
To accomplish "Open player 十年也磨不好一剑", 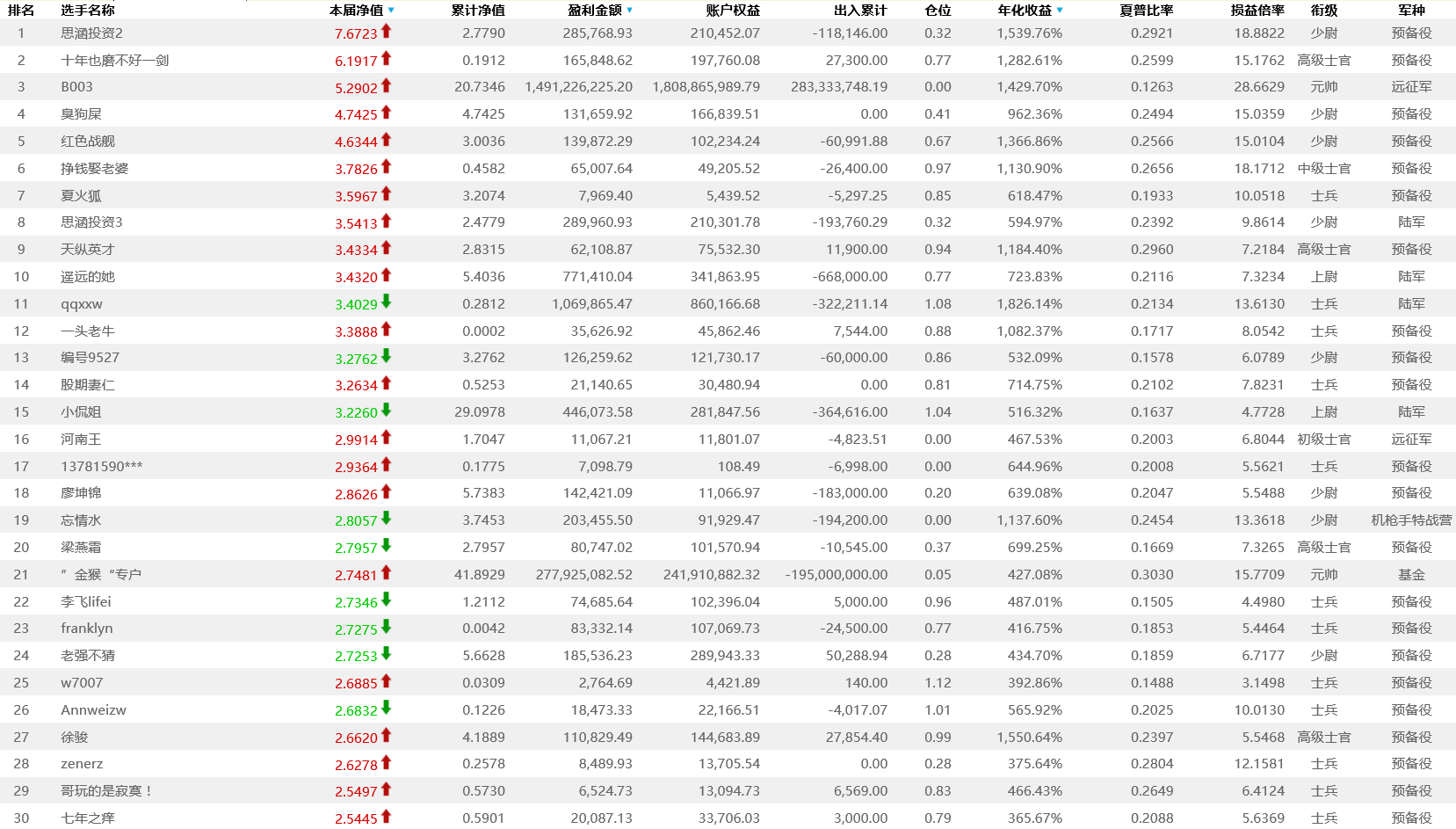I will (x=115, y=61).
